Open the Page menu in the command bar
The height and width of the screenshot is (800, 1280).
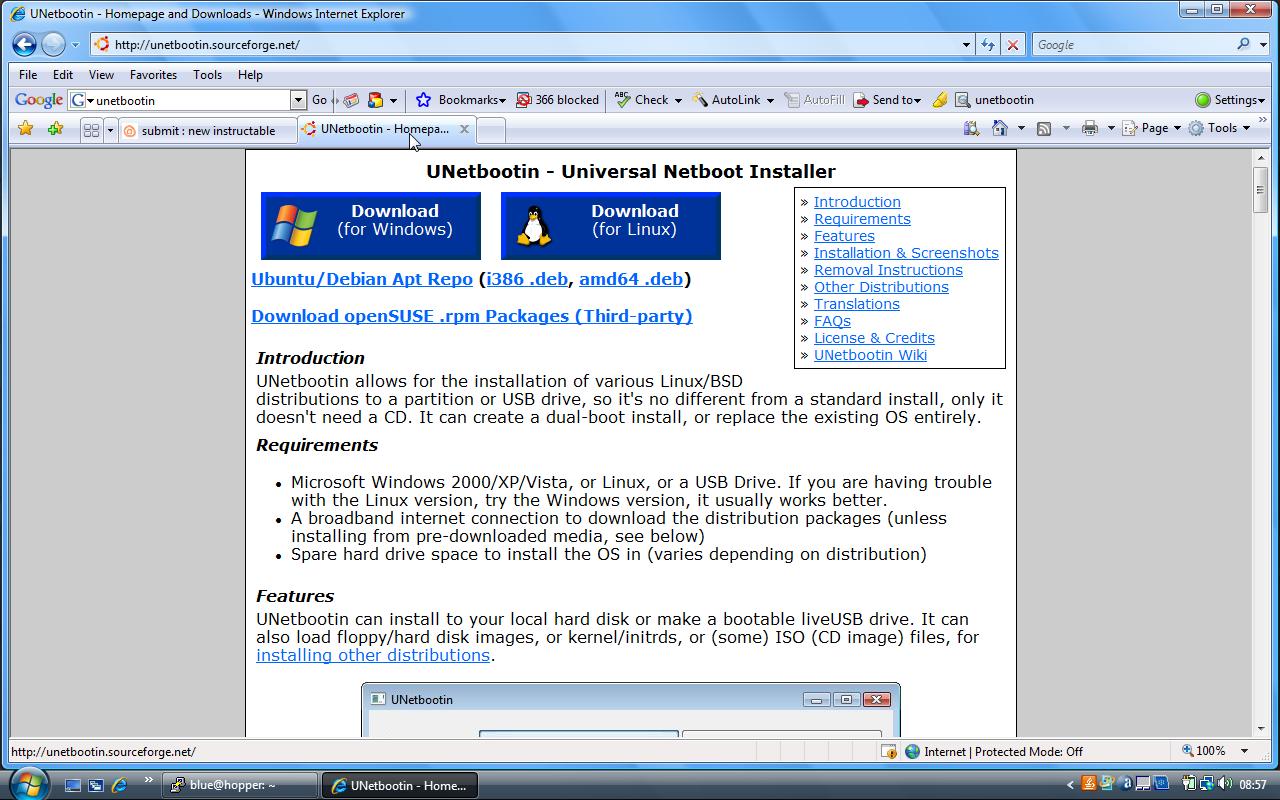pos(1152,128)
